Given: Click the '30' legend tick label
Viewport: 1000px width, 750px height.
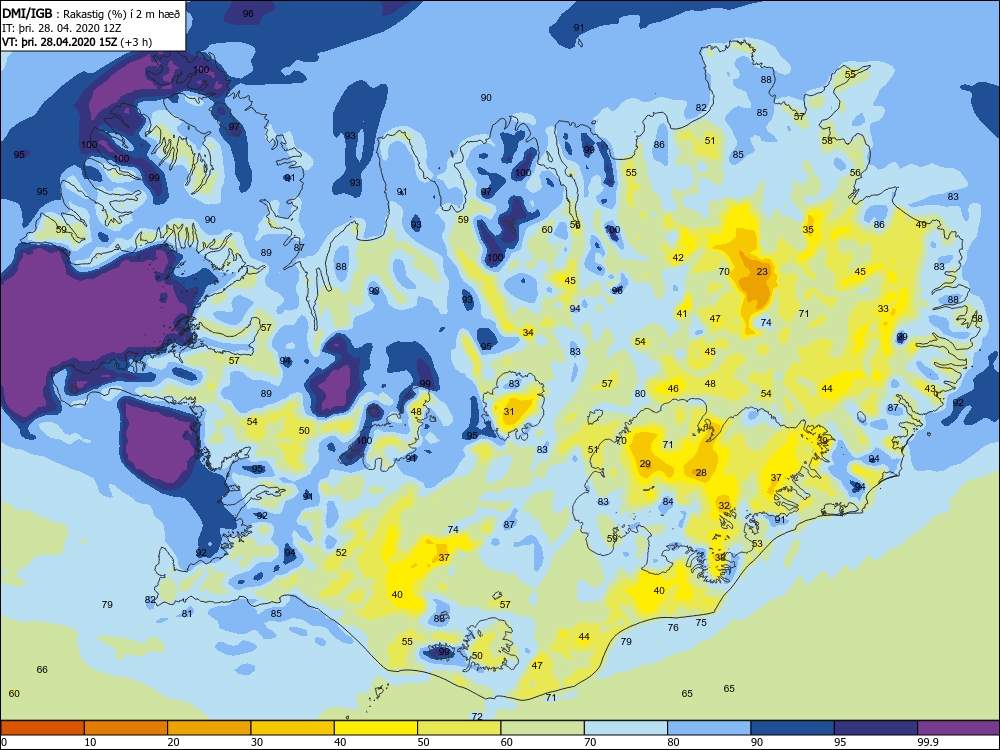Looking at the screenshot, I should tap(257, 742).
